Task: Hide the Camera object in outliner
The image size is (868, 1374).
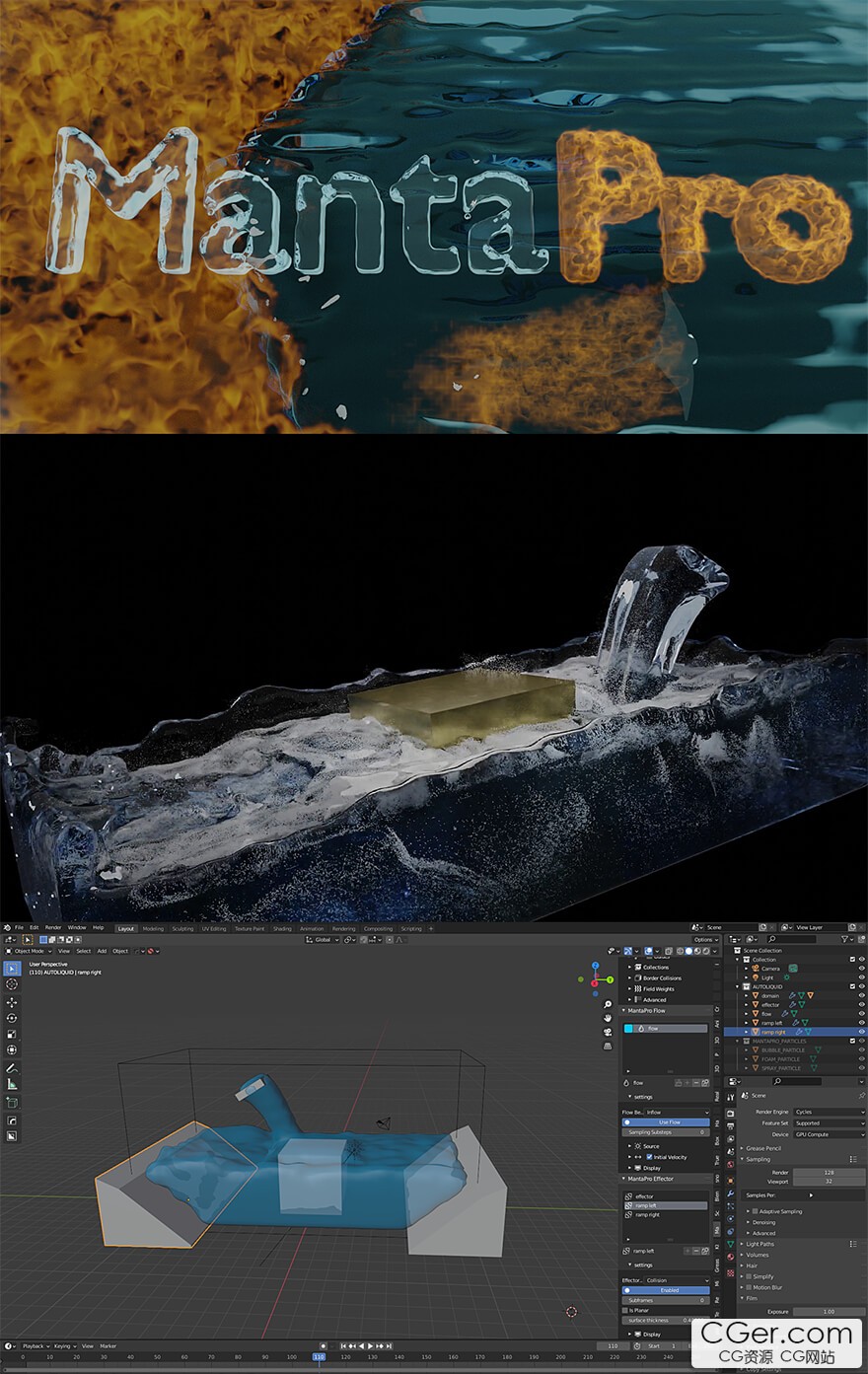Action: click(861, 969)
